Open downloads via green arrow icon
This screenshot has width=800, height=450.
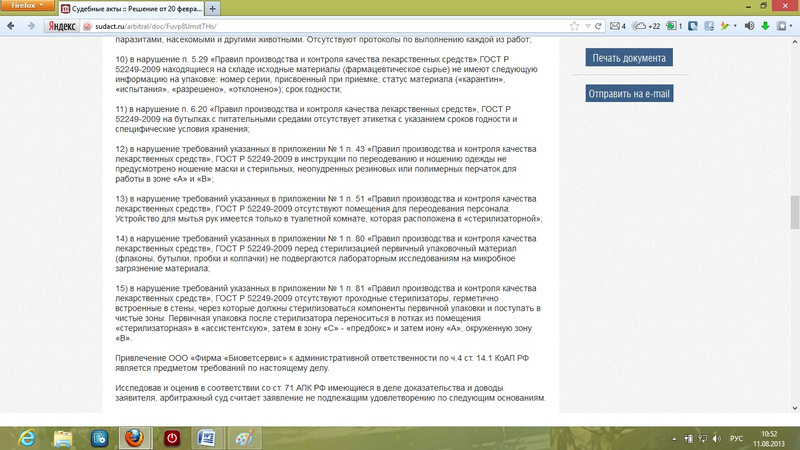(x=765, y=26)
